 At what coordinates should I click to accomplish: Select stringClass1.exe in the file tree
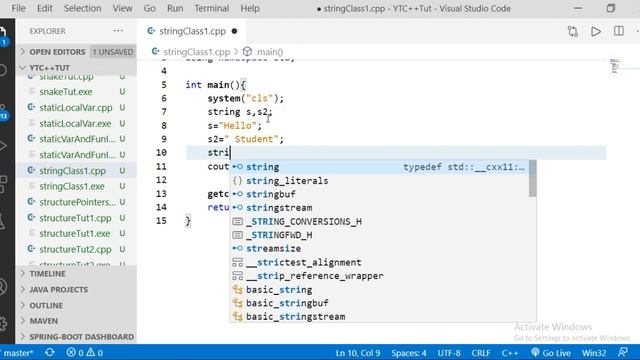pyautogui.click(x=76, y=187)
